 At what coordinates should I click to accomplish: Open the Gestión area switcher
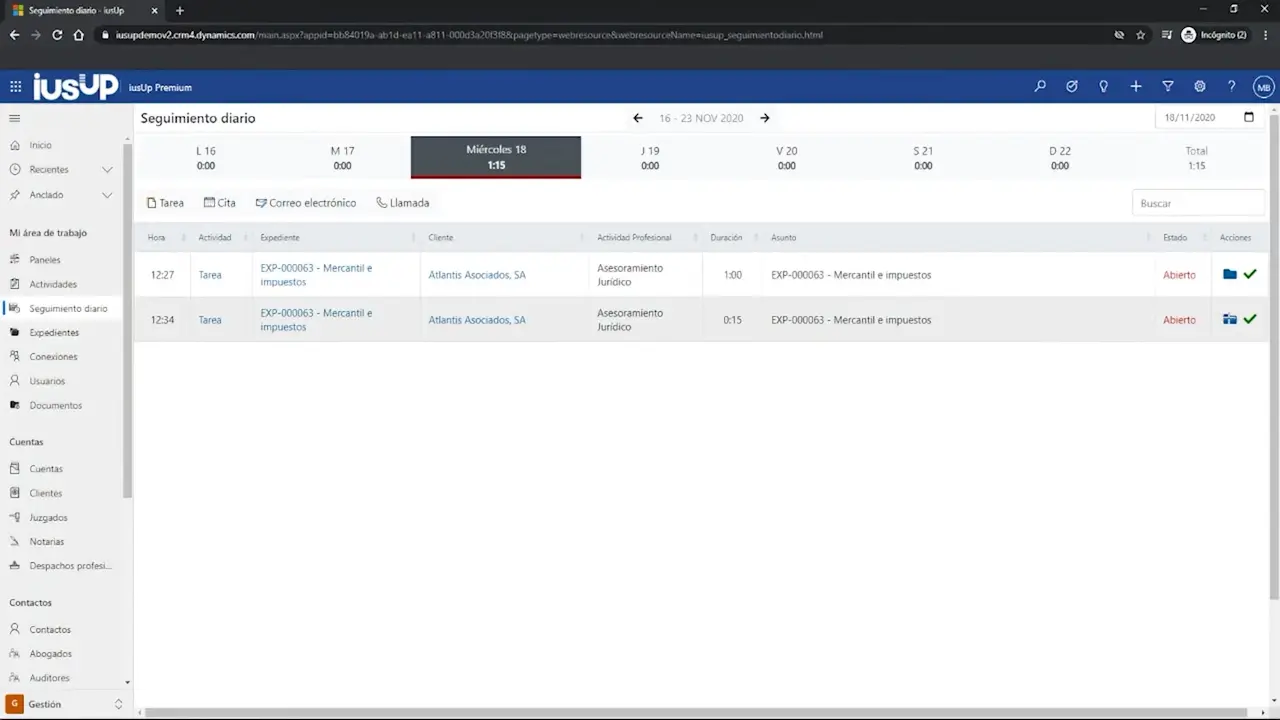point(66,704)
